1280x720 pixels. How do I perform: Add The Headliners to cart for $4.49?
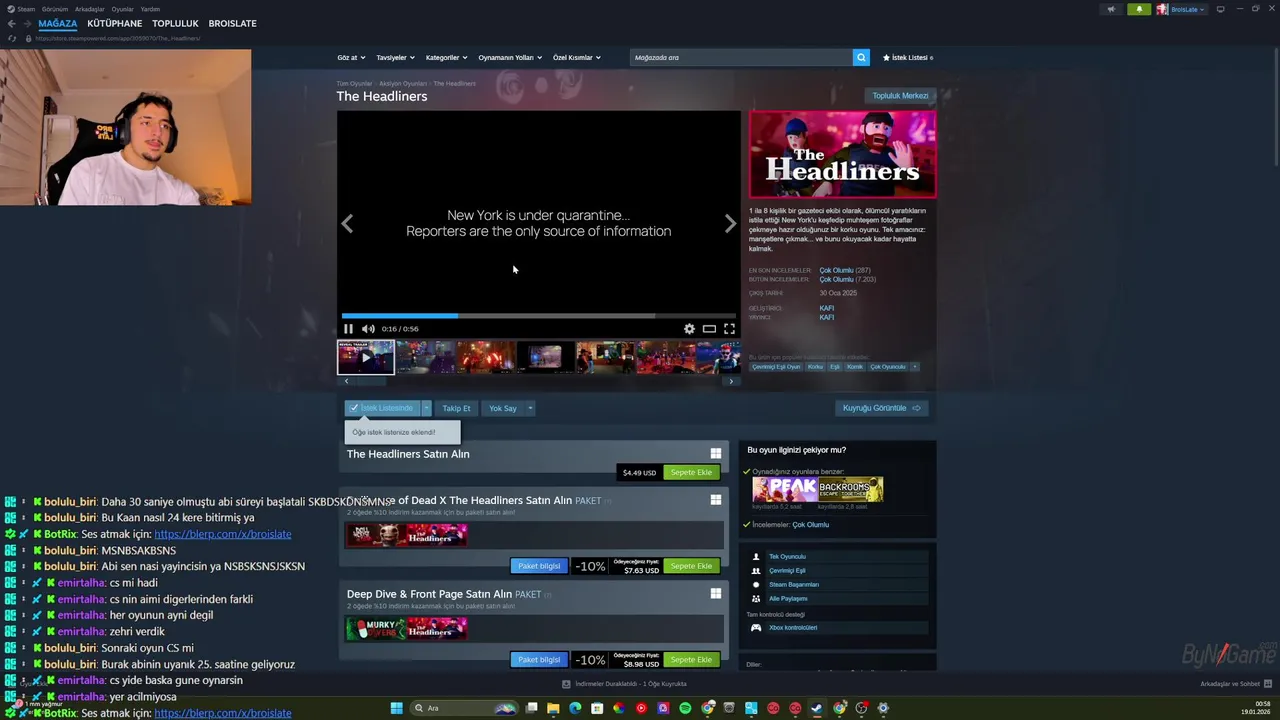click(691, 472)
